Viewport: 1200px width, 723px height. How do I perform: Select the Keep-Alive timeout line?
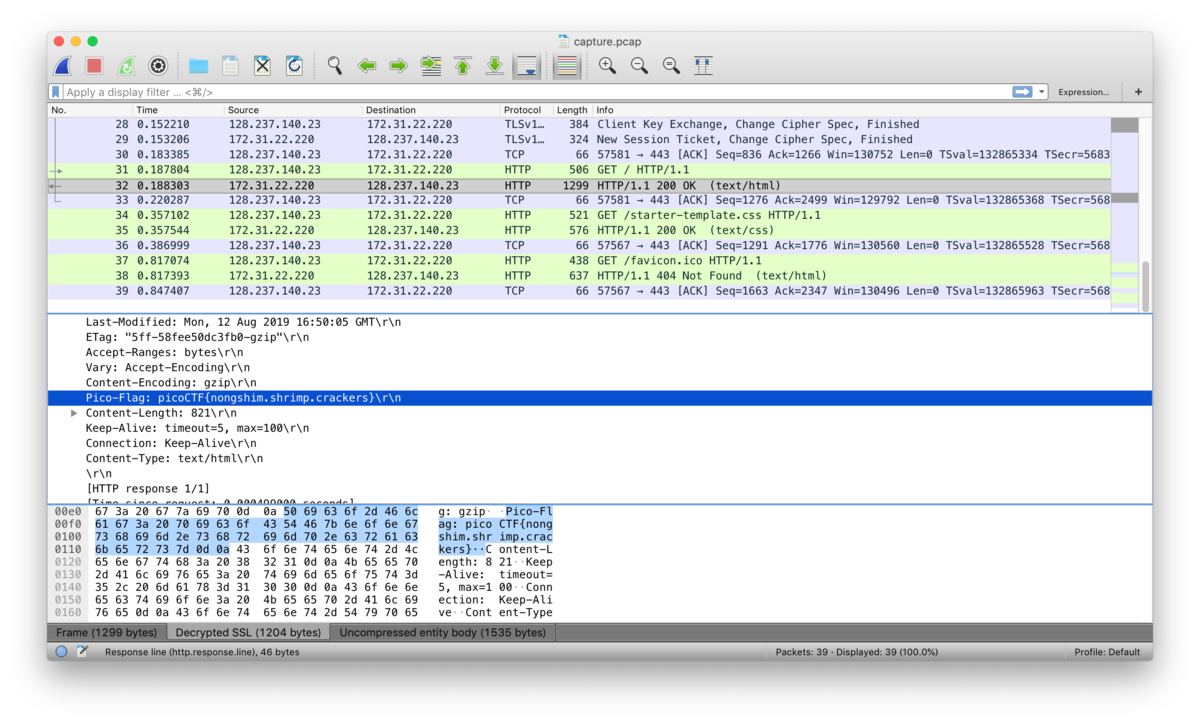600,428
